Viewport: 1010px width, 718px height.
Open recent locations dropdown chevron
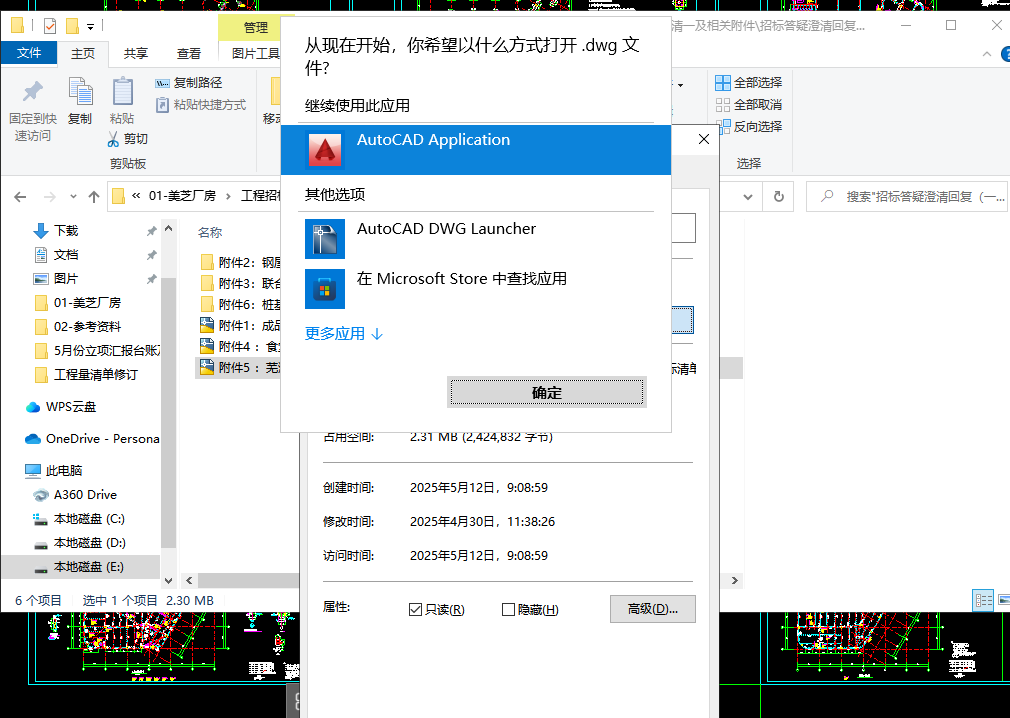pyautogui.click(x=73, y=196)
